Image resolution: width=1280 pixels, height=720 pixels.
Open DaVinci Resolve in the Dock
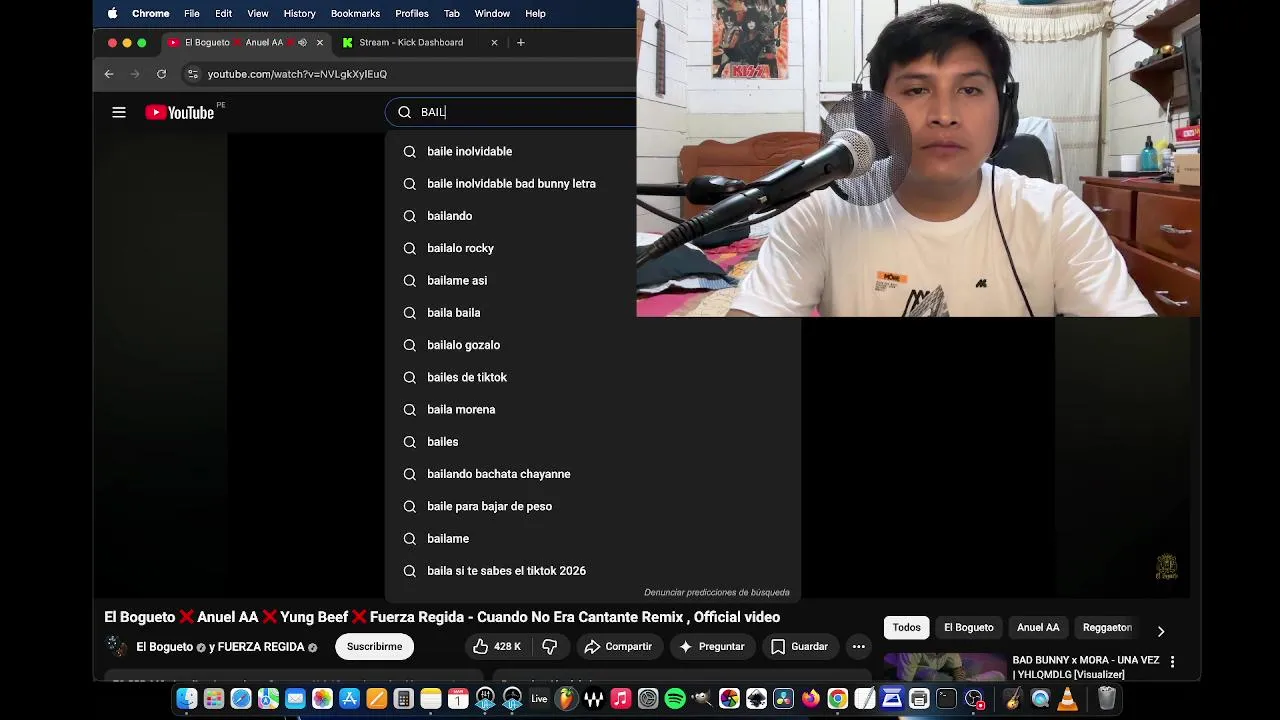coord(783,699)
